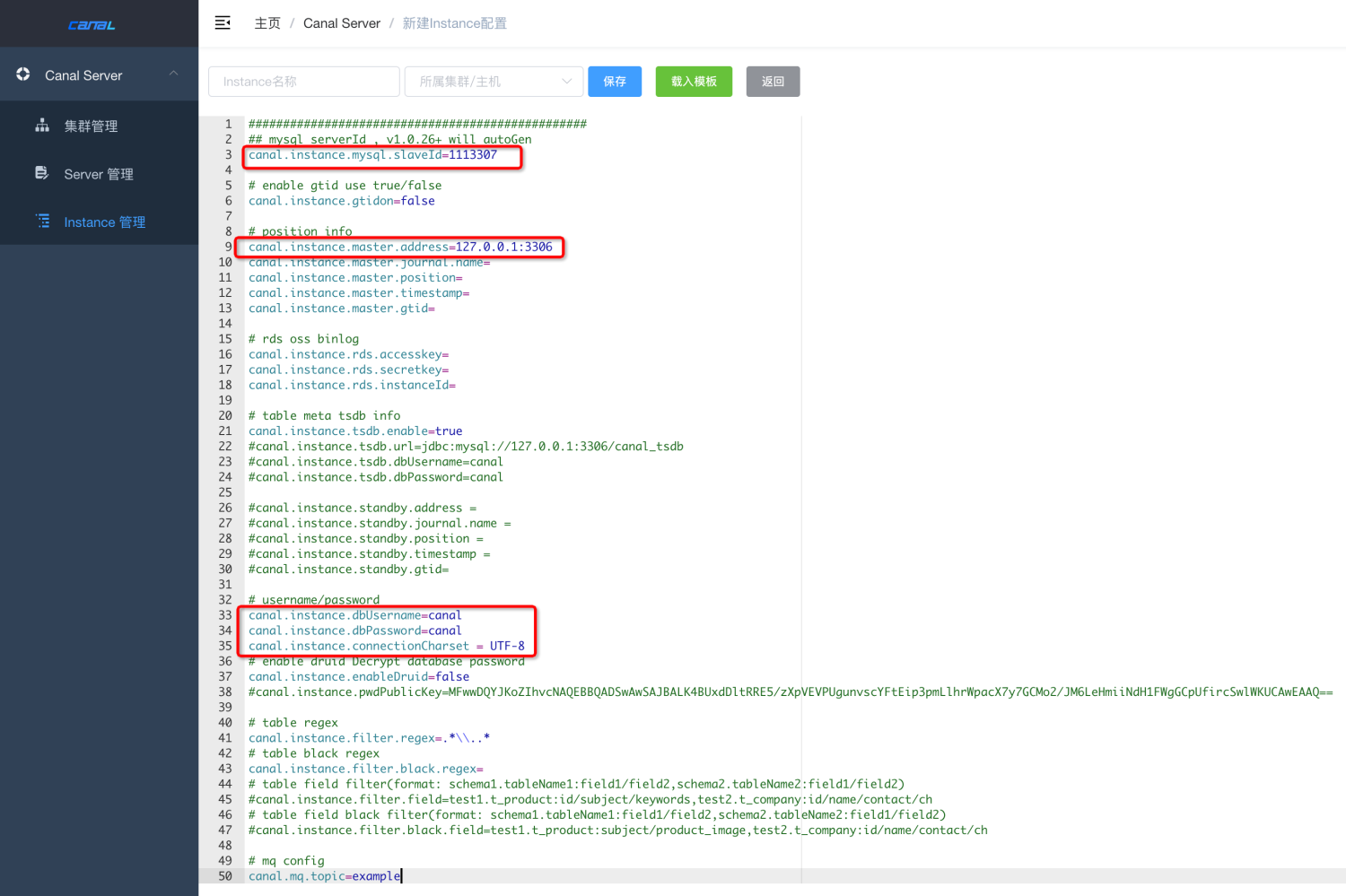Go to 主页 breadcrumb
The image size is (1346, 896).
(x=267, y=23)
